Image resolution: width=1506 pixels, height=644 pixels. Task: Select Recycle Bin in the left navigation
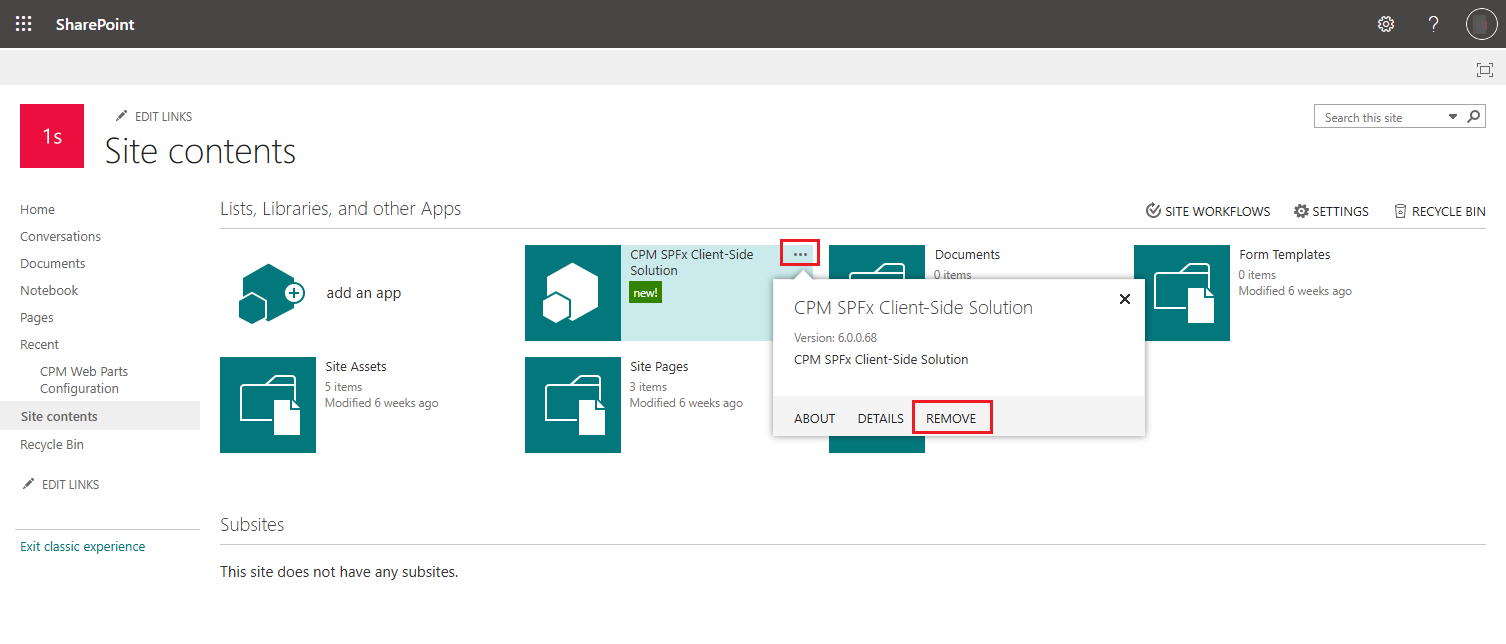[x=51, y=444]
